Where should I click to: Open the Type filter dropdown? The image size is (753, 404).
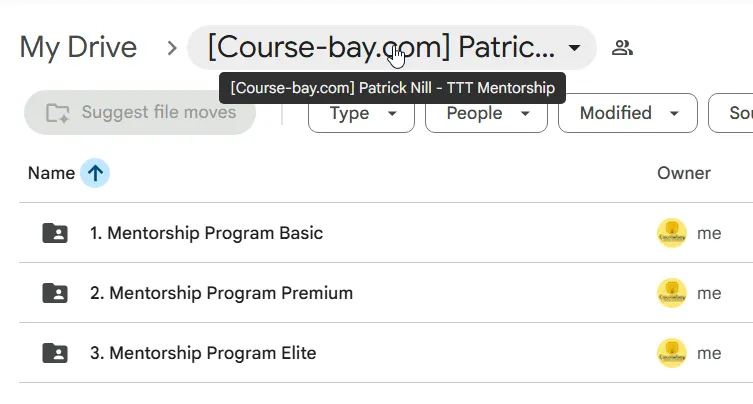(x=361, y=113)
